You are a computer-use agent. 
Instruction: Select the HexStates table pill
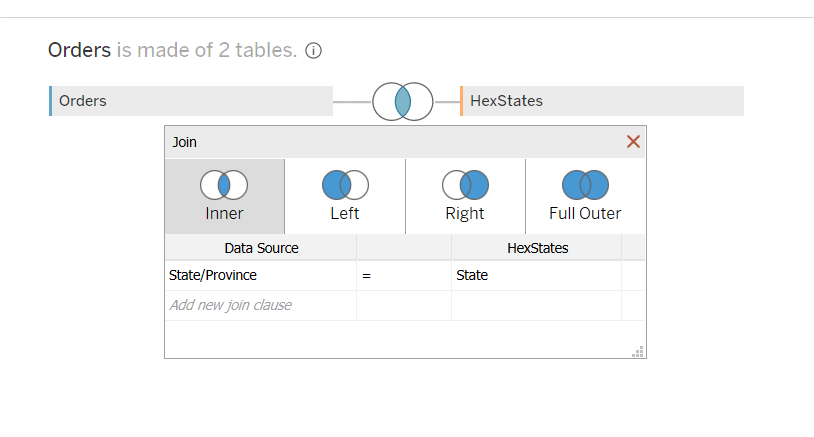[x=602, y=101]
